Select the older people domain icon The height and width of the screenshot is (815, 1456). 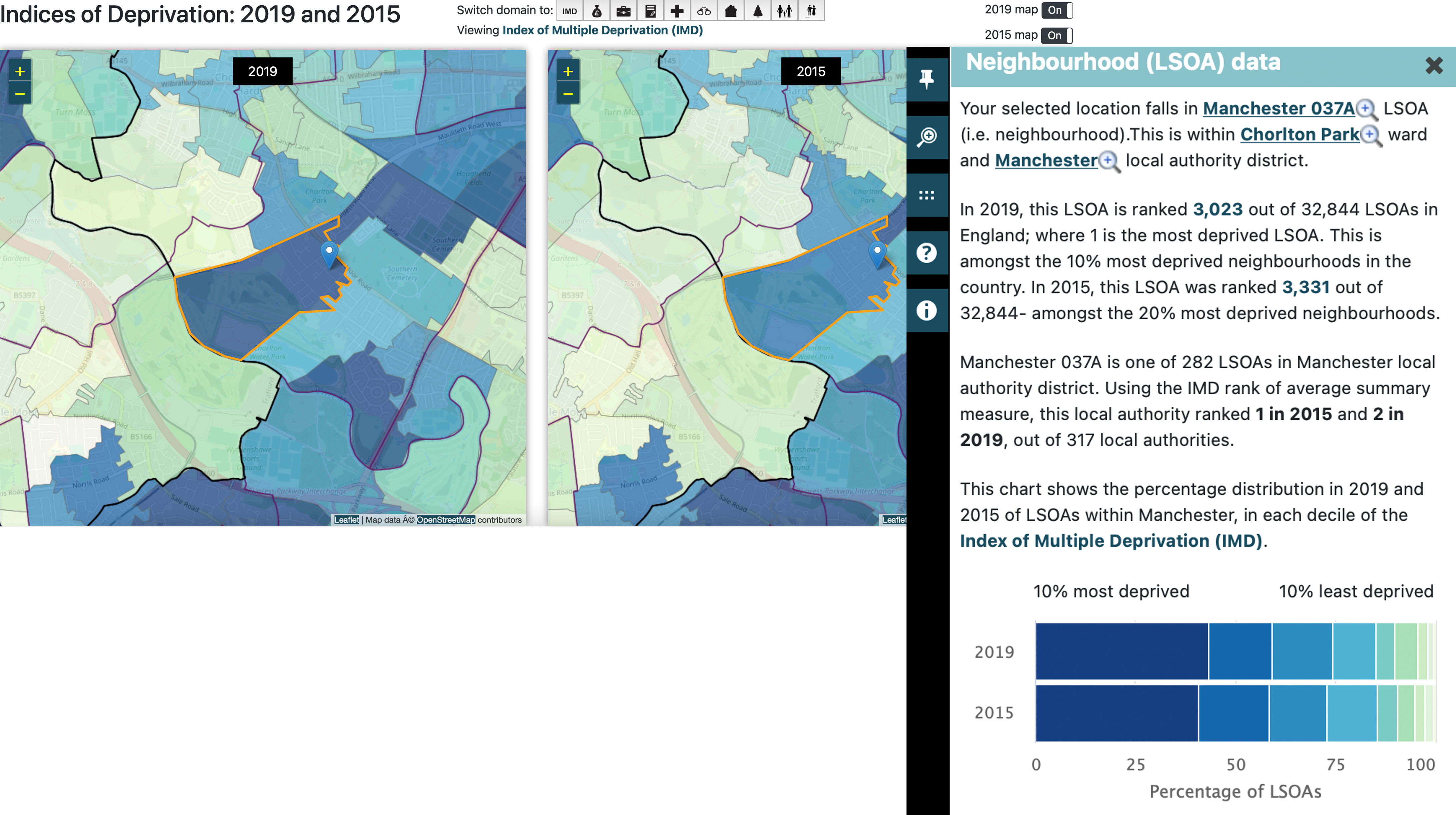(x=811, y=11)
